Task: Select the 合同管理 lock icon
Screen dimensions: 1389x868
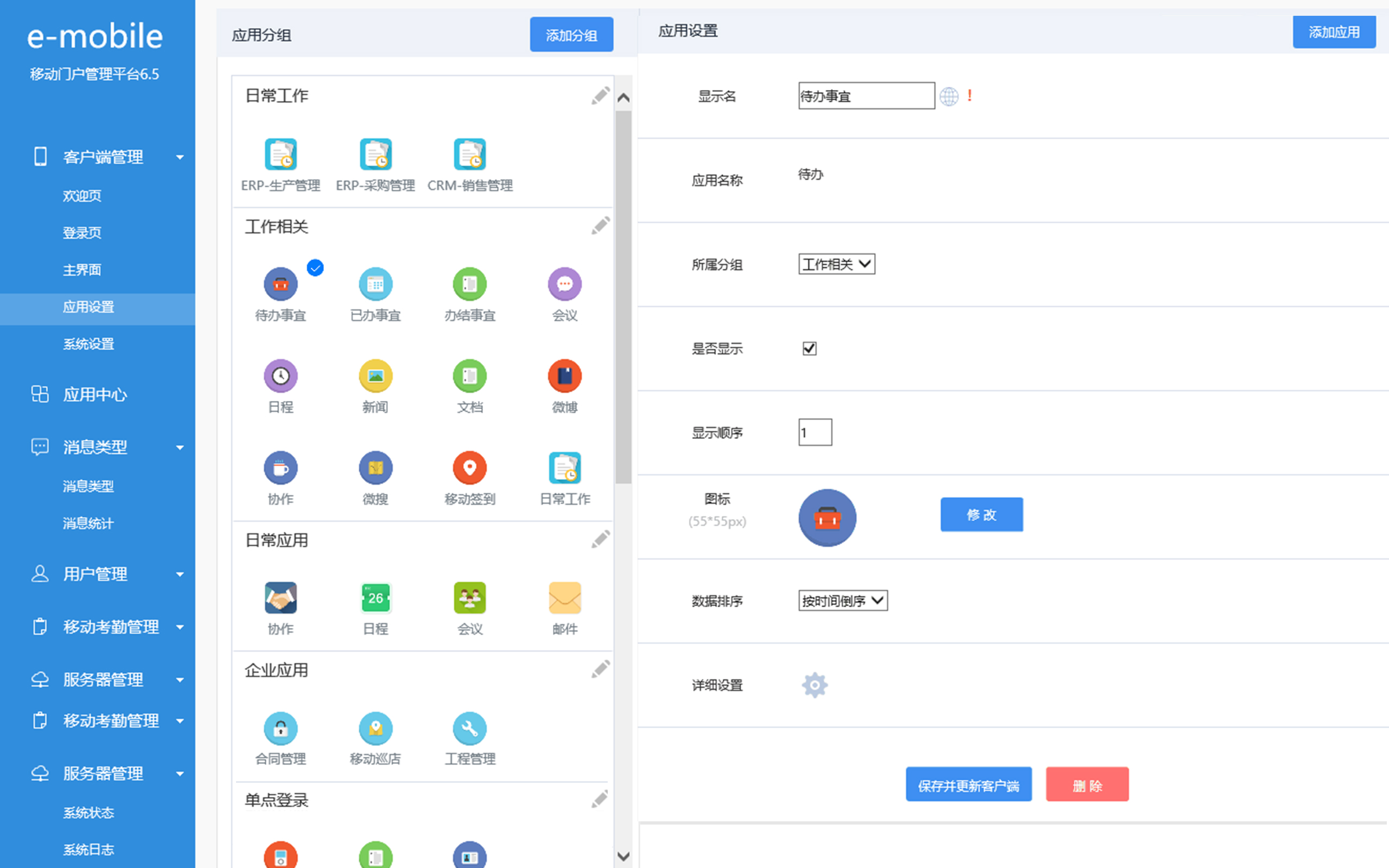Action: coord(280,728)
